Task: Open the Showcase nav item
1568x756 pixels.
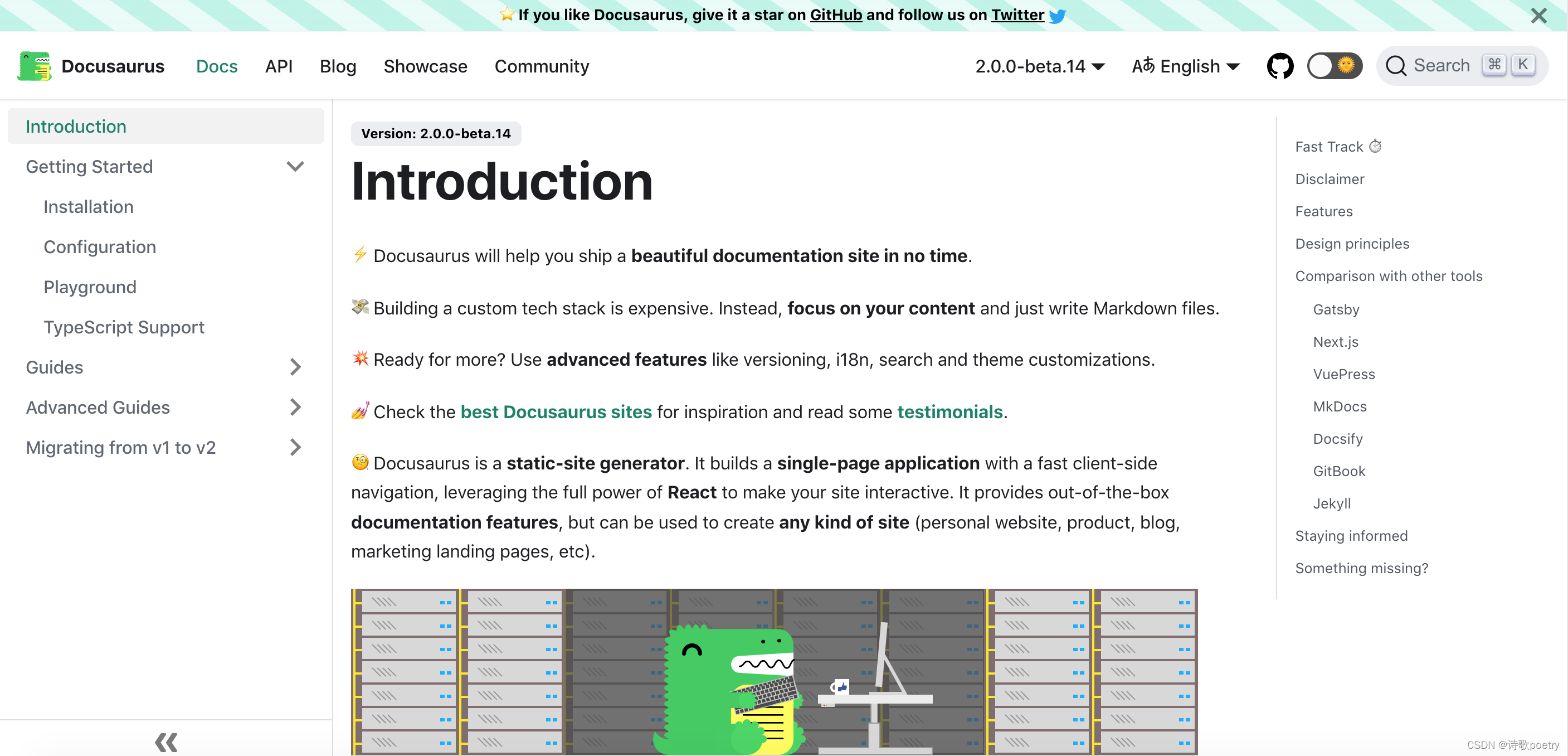Action: coord(425,66)
